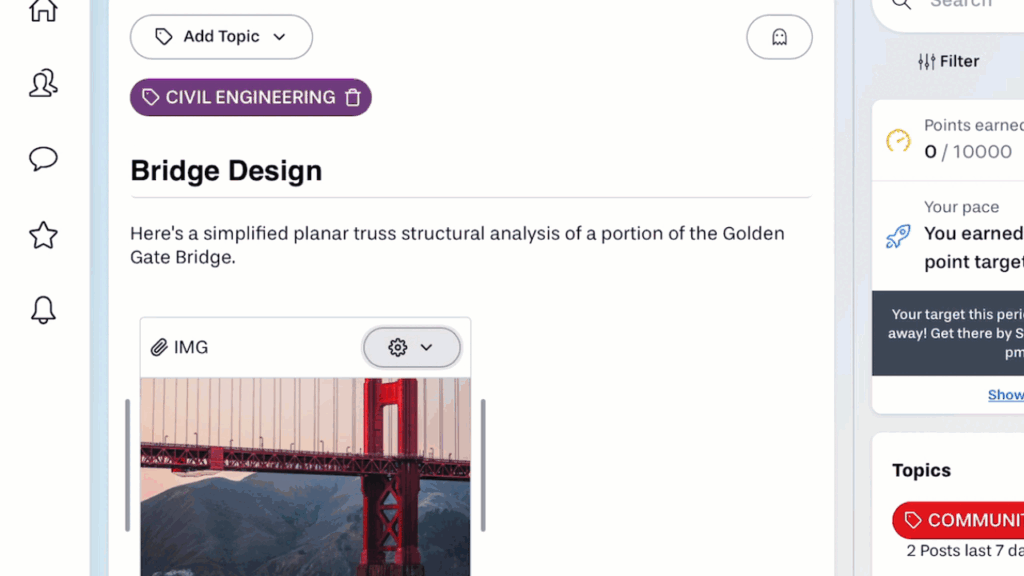Open the image settings gear dropdown
The width and height of the screenshot is (1024, 576).
tap(411, 347)
